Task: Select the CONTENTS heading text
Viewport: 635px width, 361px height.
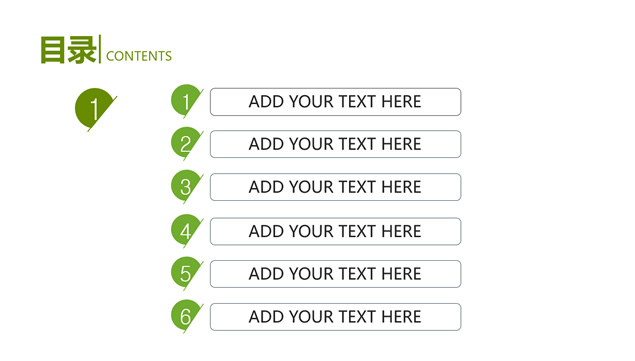Action: tap(139, 56)
